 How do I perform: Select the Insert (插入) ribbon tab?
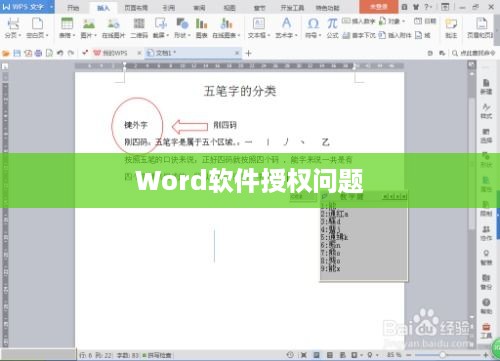click(x=103, y=8)
